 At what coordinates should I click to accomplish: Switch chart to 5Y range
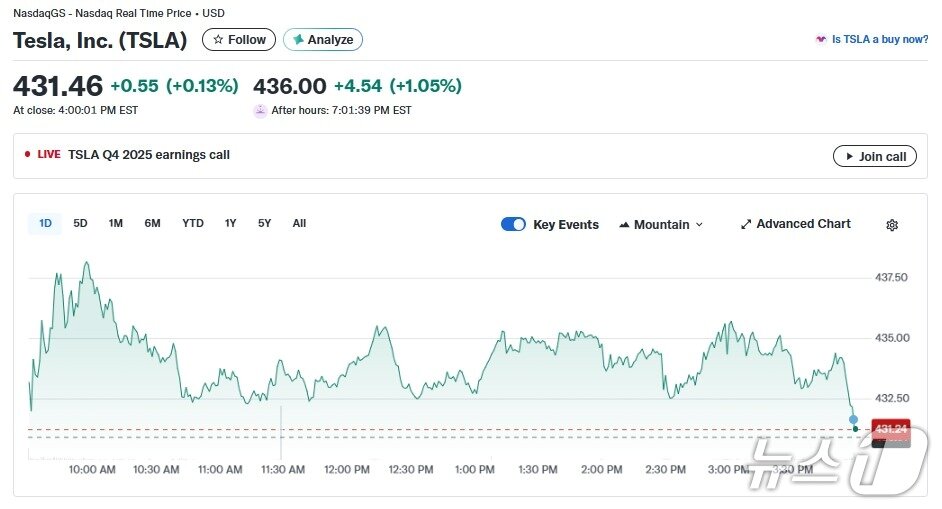[x=264, y=224]
